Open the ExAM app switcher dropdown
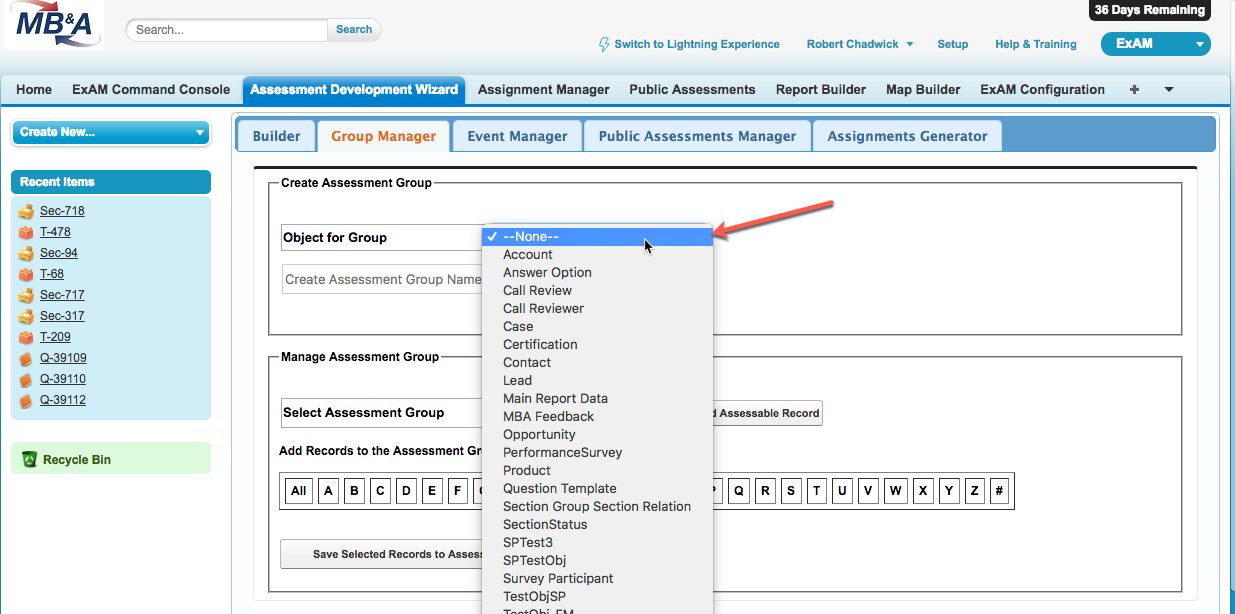The height and width of the screenshot is (614, 1235). 1155,44
